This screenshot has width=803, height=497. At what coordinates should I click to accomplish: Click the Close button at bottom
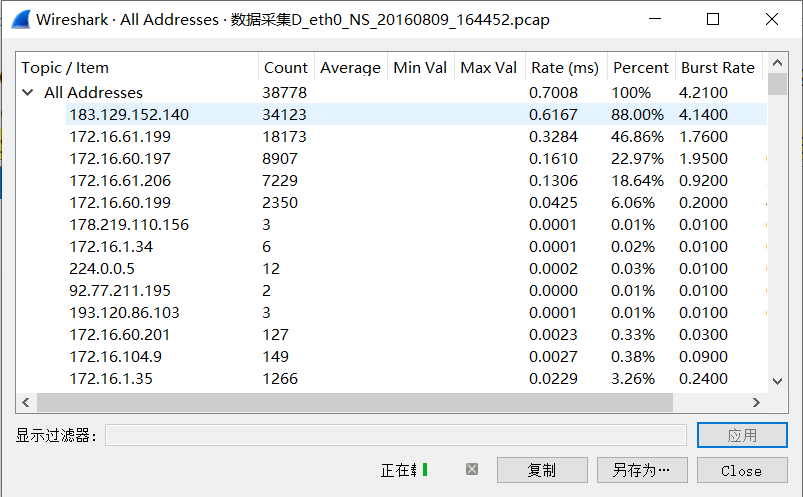pos(741,470)
